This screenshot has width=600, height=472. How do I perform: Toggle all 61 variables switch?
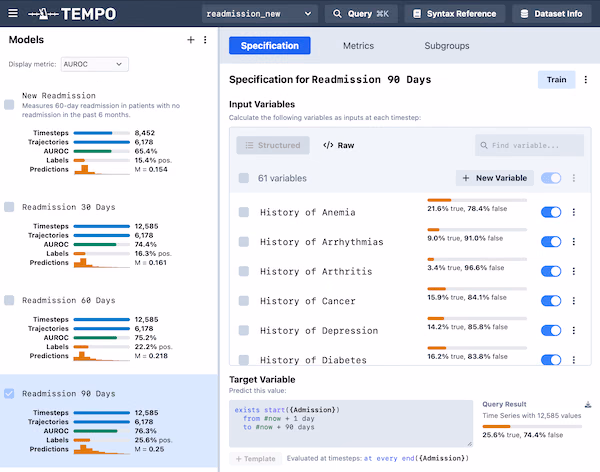coord(551,178)
